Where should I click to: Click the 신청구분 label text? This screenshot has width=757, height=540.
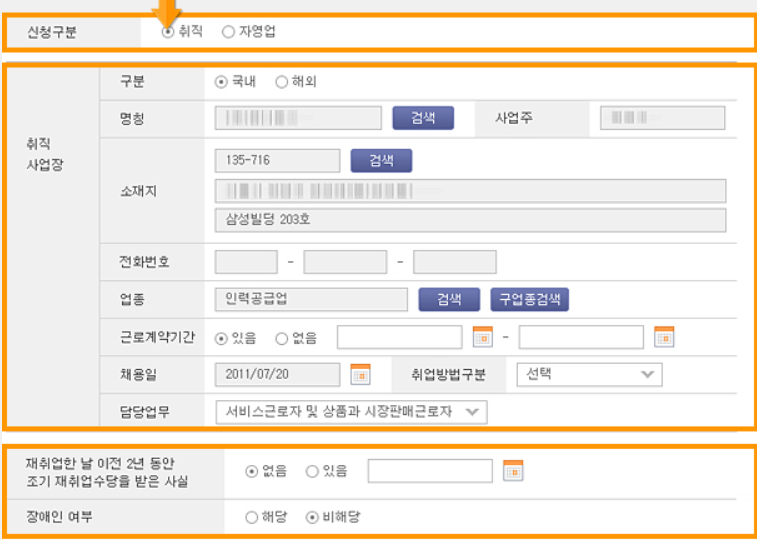click(52, 33)
